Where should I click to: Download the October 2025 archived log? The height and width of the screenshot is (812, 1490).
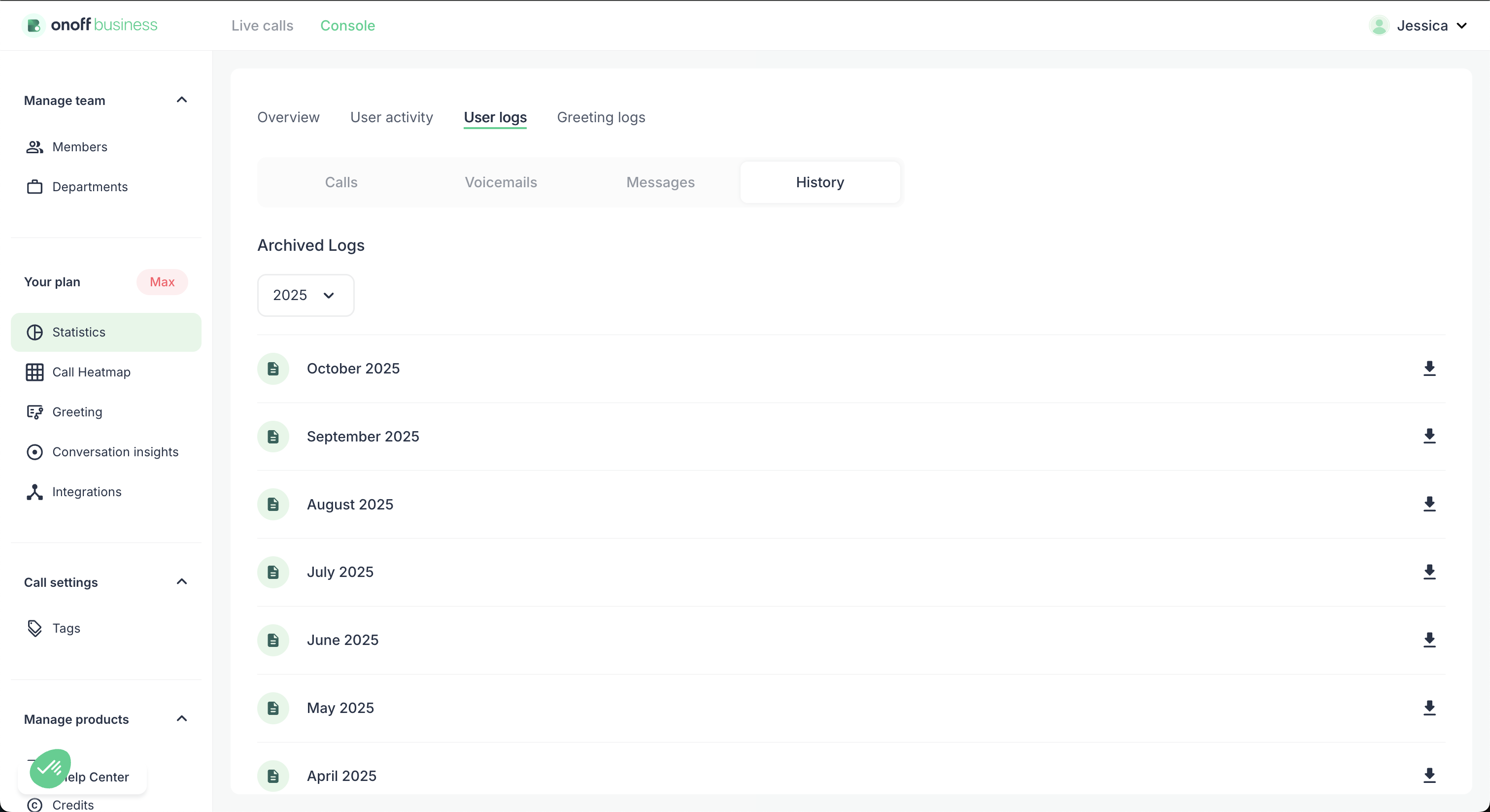coord(1429,369)
